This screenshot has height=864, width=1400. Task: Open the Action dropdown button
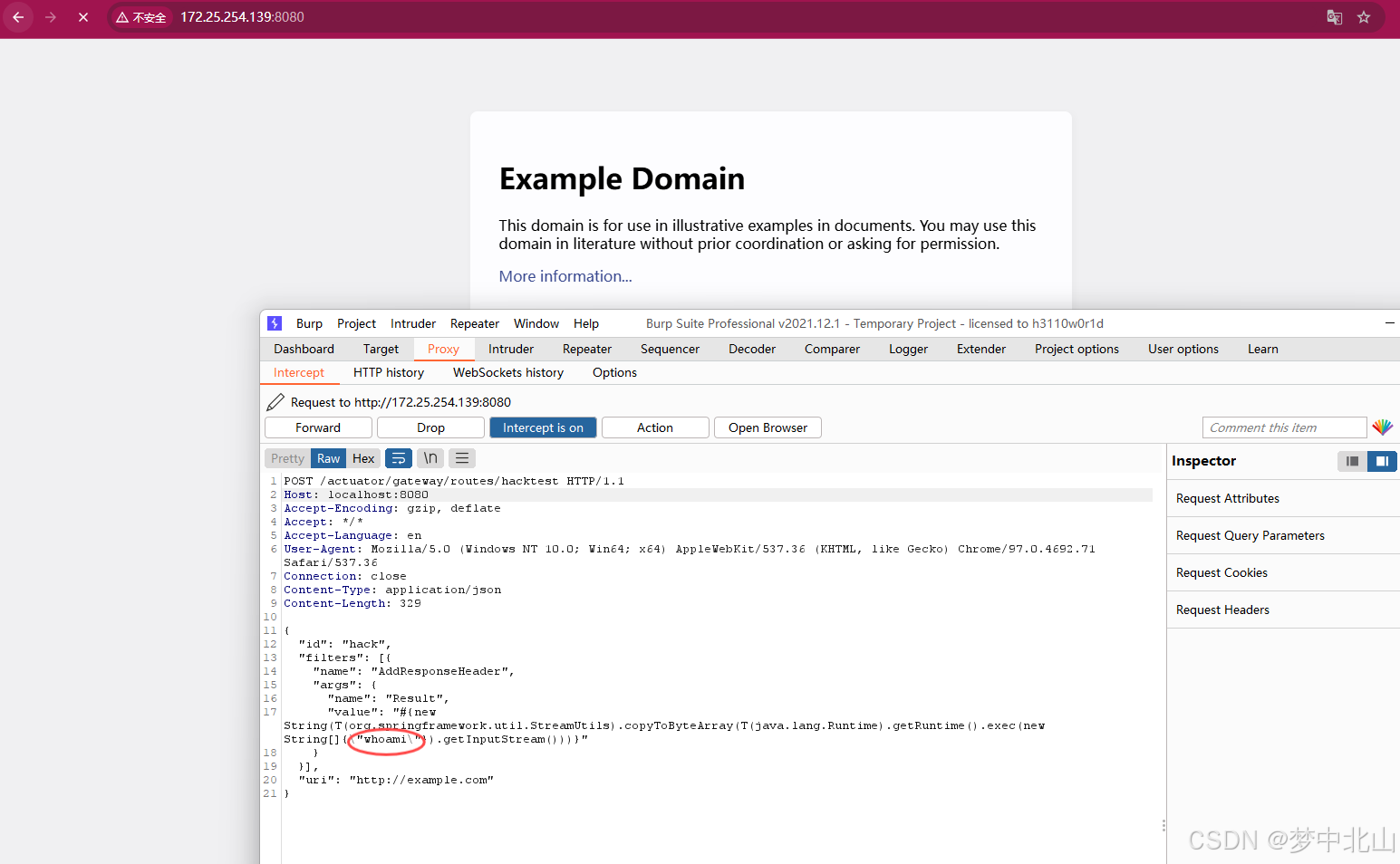tap(655, 427)
